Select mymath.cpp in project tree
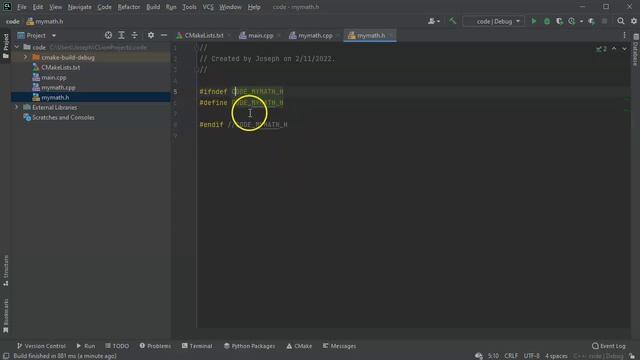 click(x=58, y=87)
